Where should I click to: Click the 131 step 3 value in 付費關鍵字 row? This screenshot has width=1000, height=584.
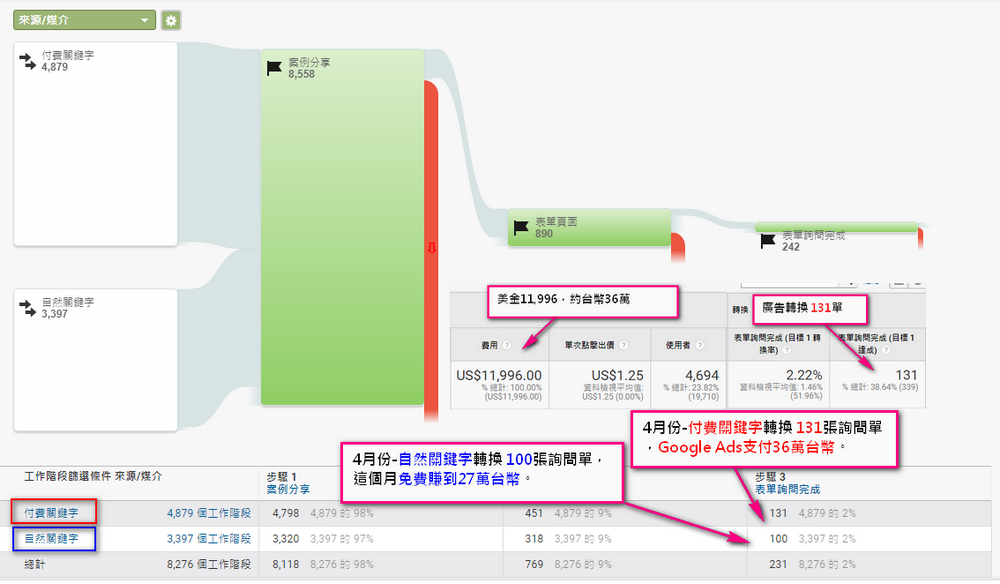click(778, 513)
